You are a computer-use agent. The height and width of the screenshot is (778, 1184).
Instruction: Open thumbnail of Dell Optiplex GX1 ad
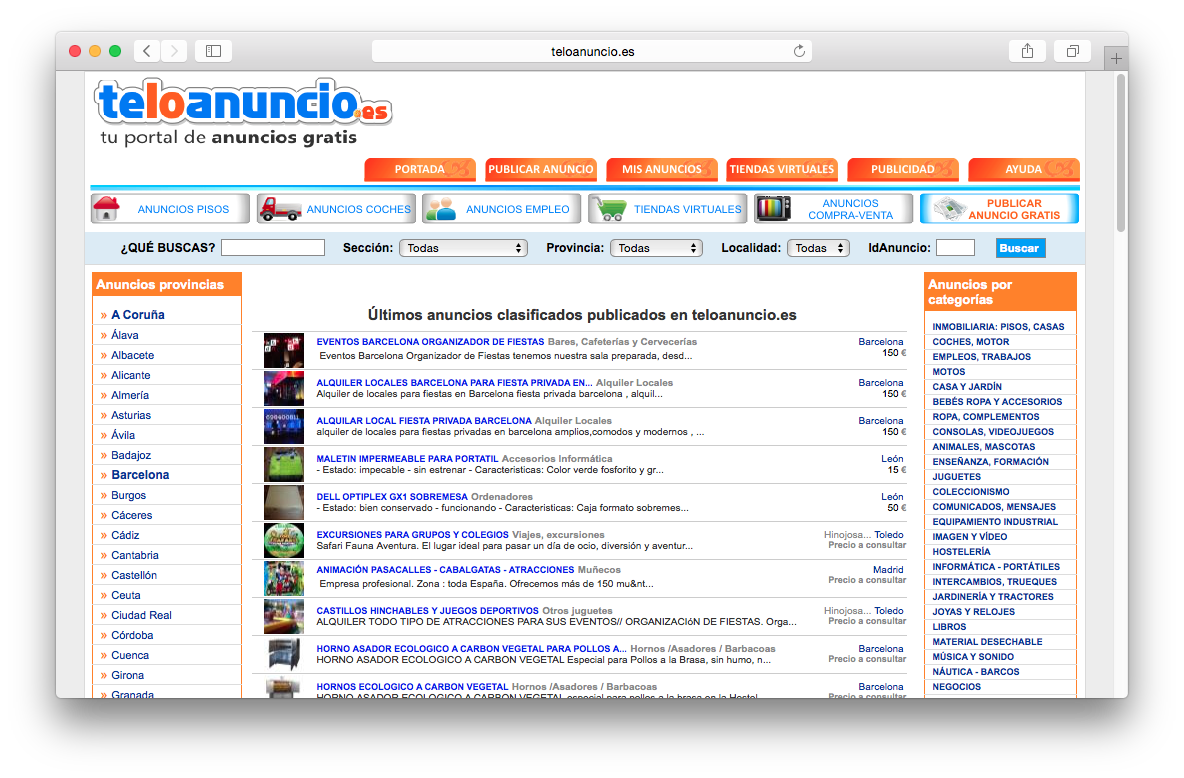[x=284, y=502]
